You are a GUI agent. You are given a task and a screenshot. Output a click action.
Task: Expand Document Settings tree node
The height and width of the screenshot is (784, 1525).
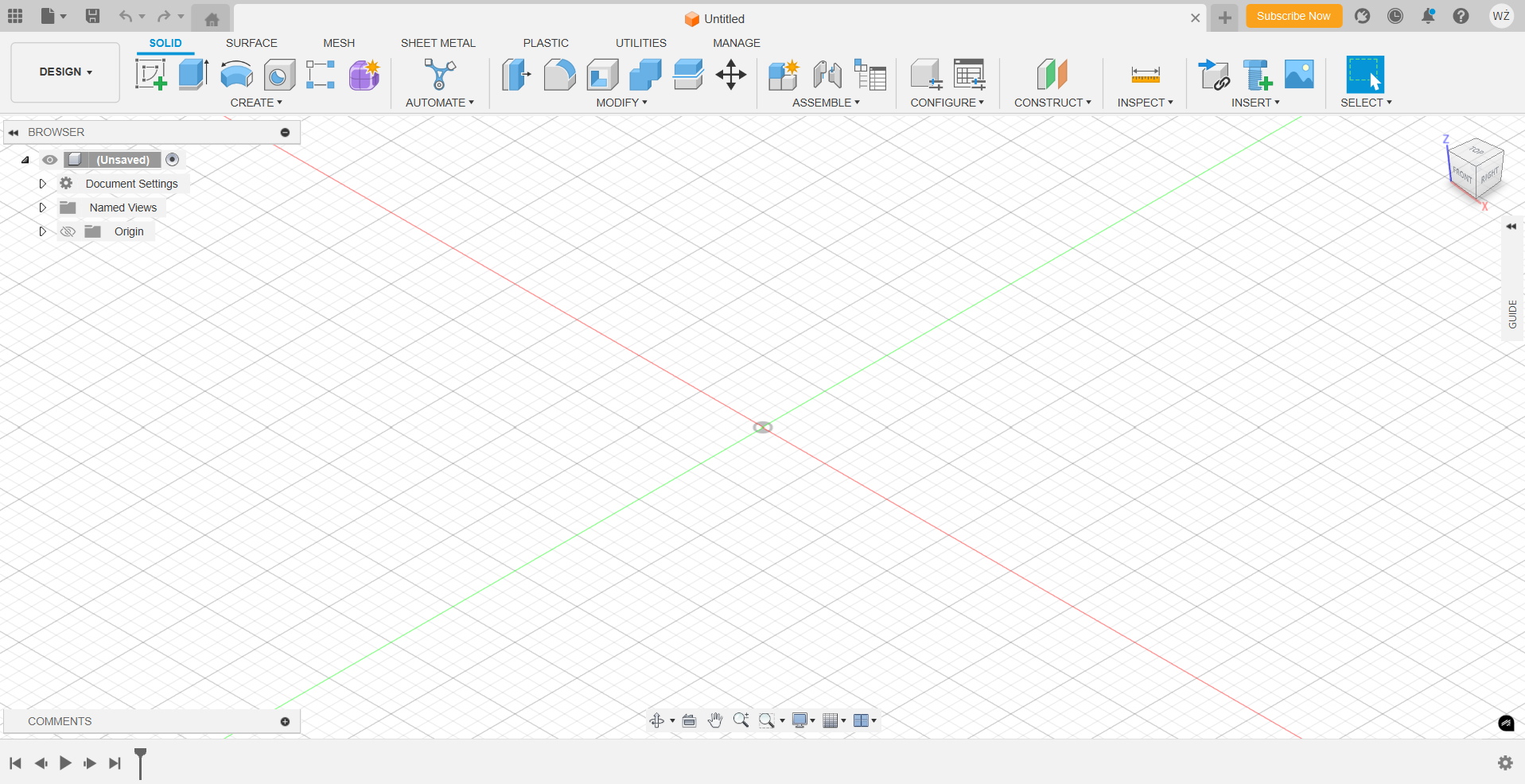coord(43,184)
